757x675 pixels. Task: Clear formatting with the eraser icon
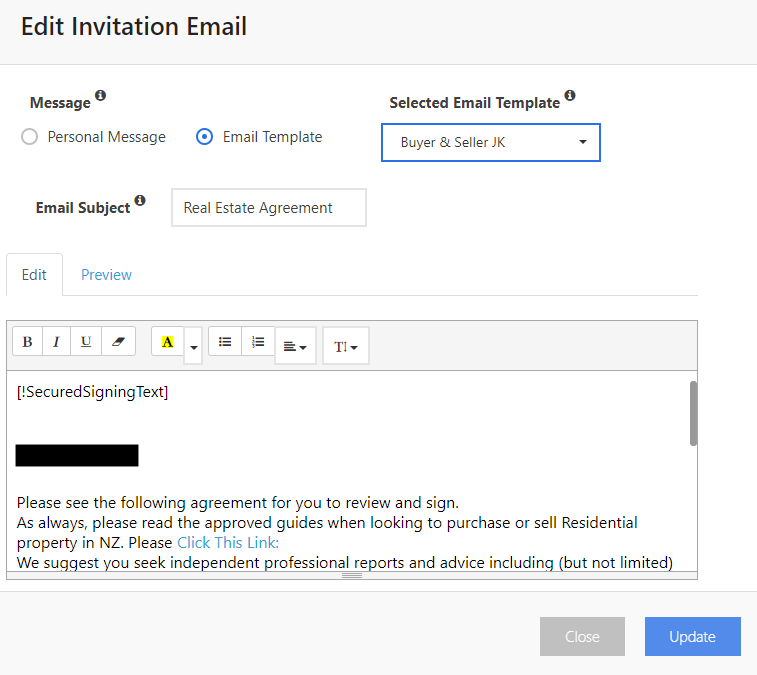coord(118,342)
